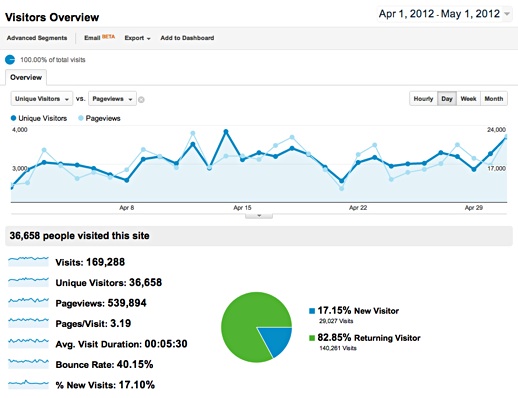
Task: Click the Unique Visitors sparkline thumbnail
Action: coord(28,282)
